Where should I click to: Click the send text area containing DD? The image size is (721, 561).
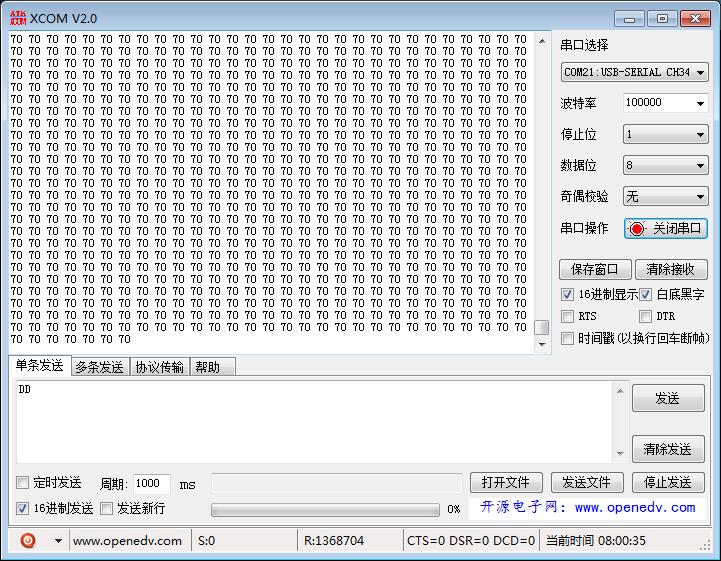point(315,422)
